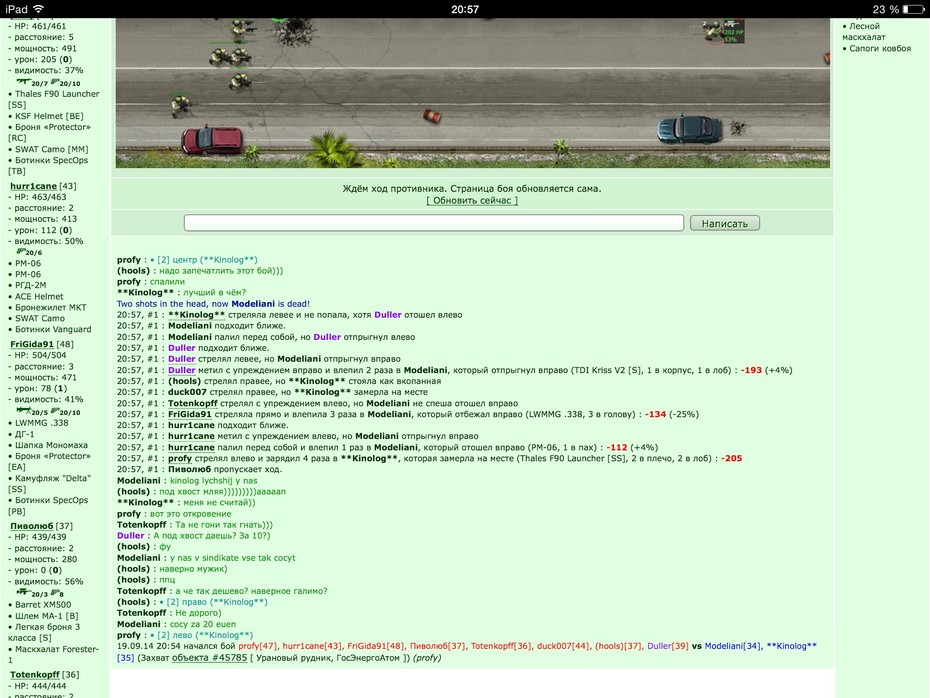Click duck007[44] in battle start line
930x698 pixels.
[563, 646]
